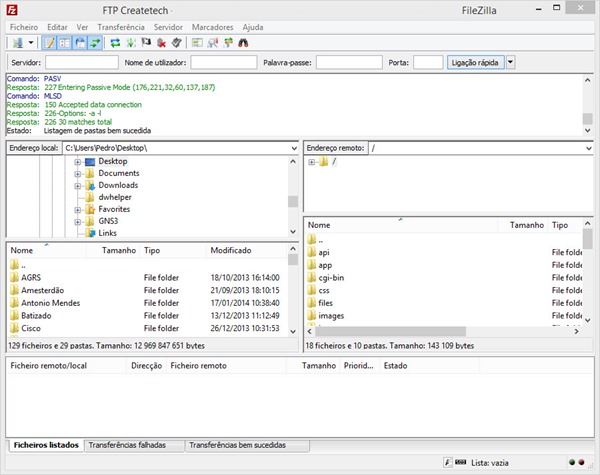The width and height of the screenshot is (600, 475).
Task: Open the Editar menu
Action: click(x=57, y=27)
